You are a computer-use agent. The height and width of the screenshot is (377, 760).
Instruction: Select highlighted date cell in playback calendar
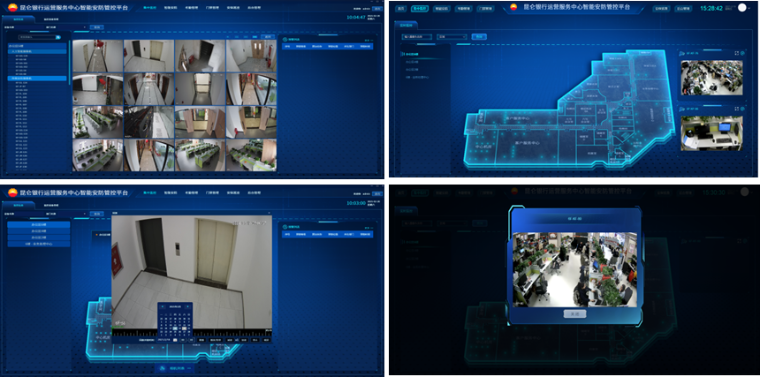tap(176, 328)
